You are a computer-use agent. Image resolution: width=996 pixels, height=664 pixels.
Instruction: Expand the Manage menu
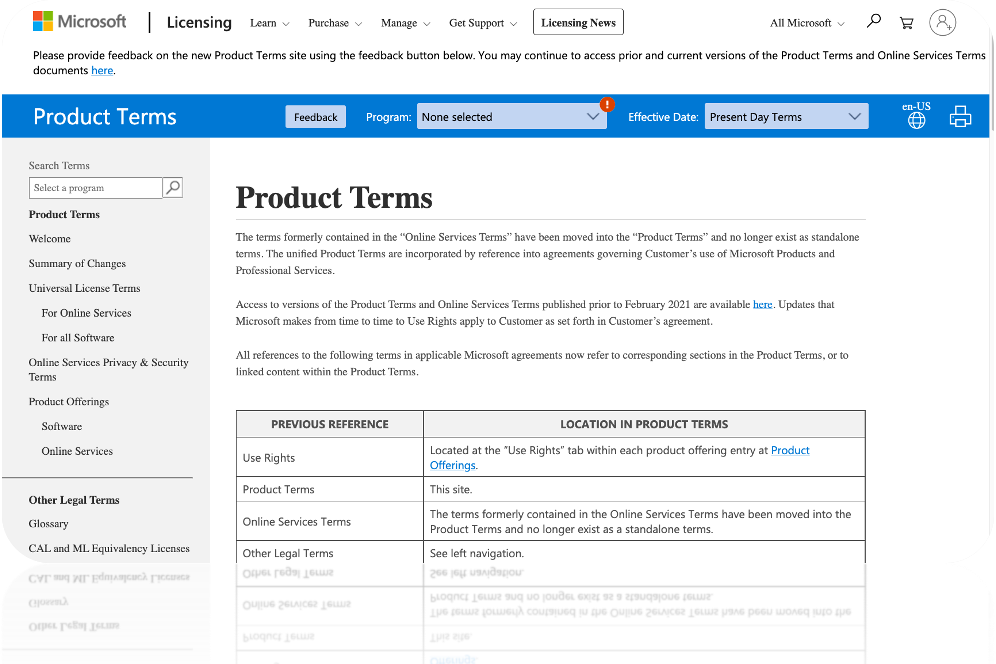(405, 23)
